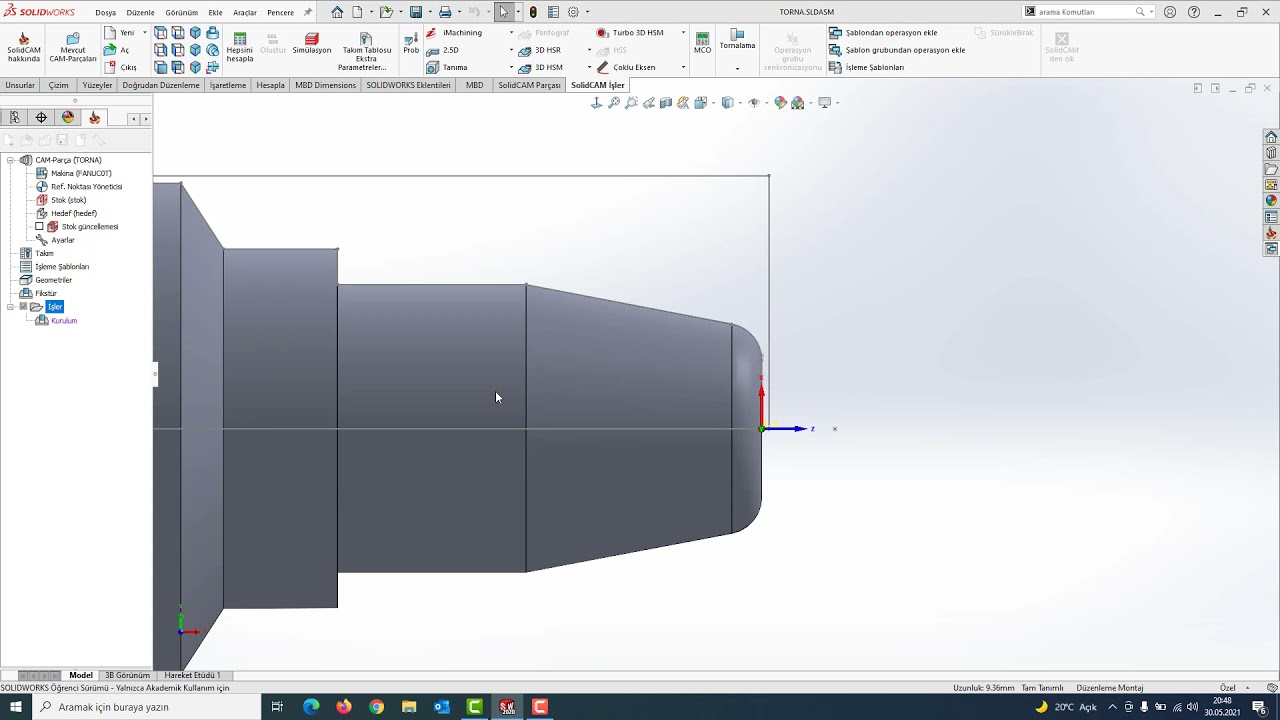The height and width of the screenshot is (720, 1280).
Task: Click Mevcut CAM-Parçaları button
Action: (x=73, y=47)
